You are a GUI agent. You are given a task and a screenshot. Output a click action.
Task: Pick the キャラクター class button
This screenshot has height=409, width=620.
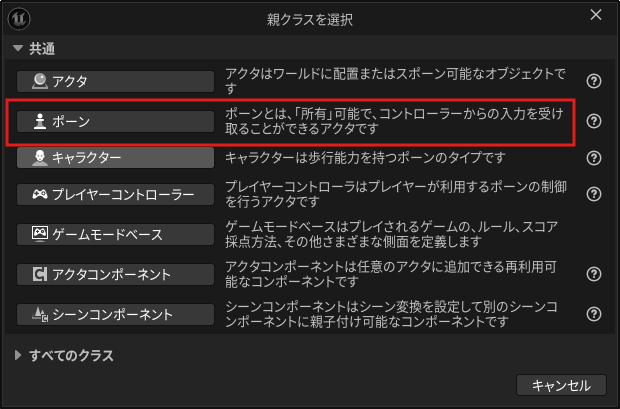(x=116, y=158)
